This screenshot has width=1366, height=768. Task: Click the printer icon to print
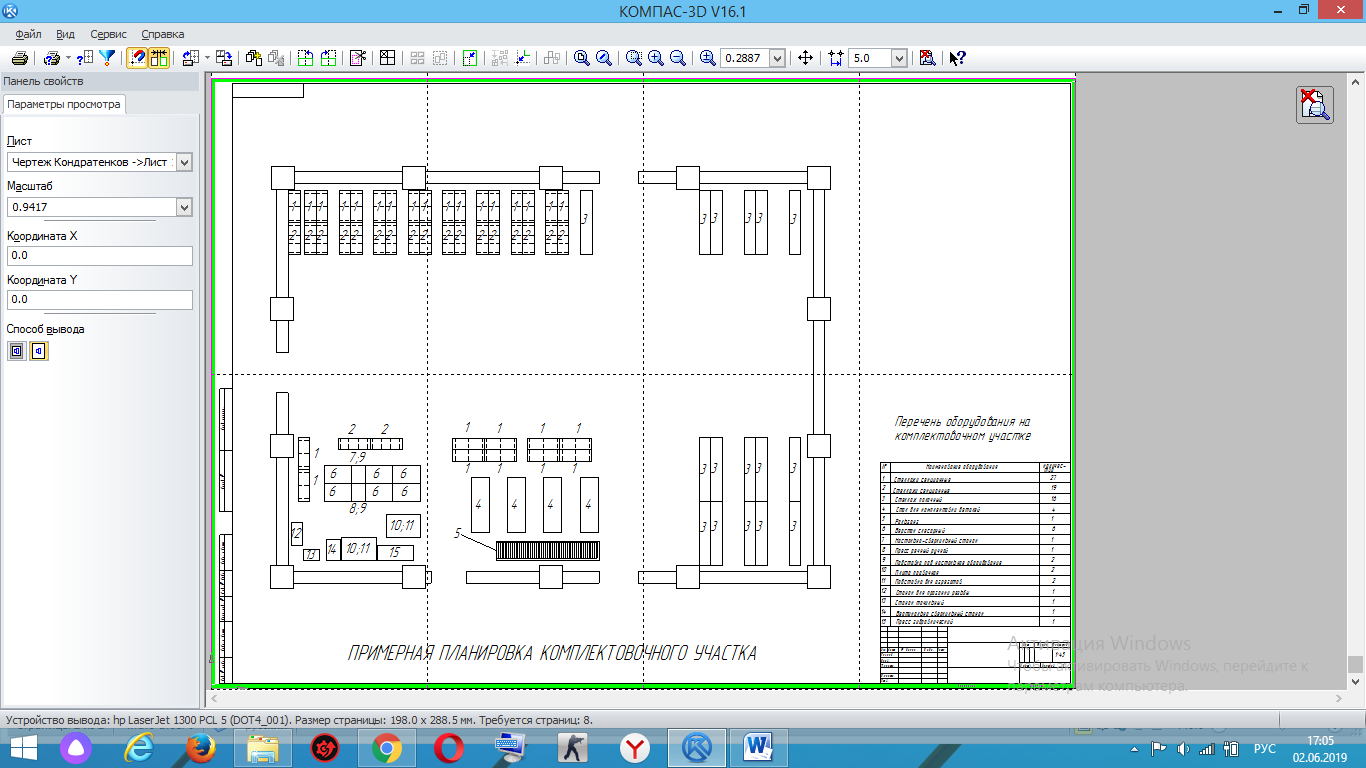coord(19,58)
